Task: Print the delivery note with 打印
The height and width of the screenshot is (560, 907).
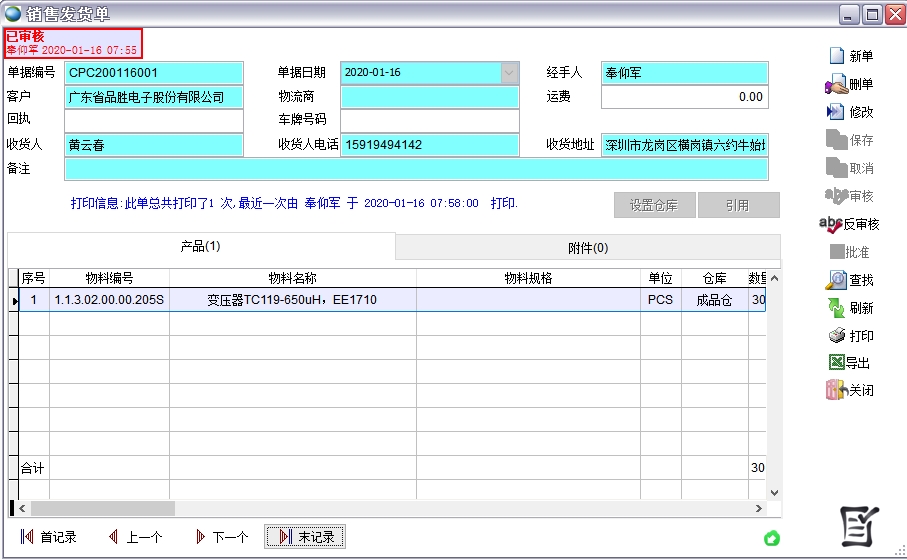Action: pyautogui.click(x=836, y=336)
